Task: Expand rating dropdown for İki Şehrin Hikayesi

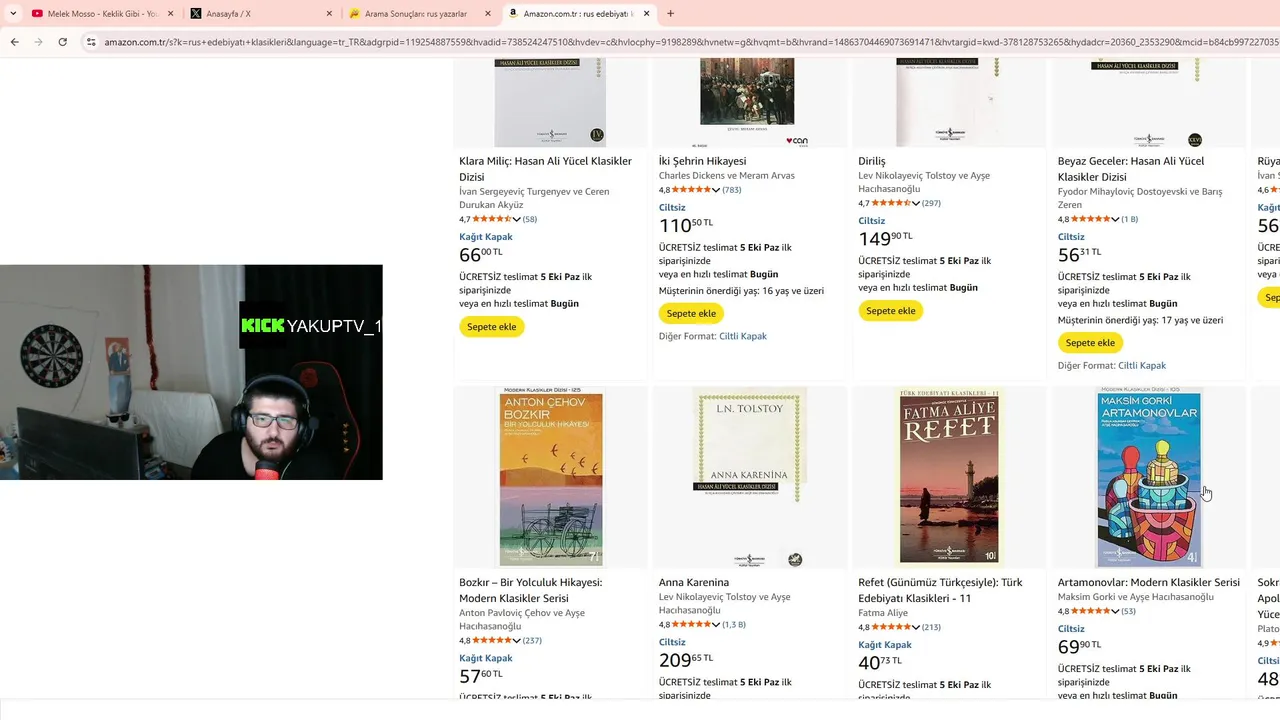Action: tap(716, 190)
